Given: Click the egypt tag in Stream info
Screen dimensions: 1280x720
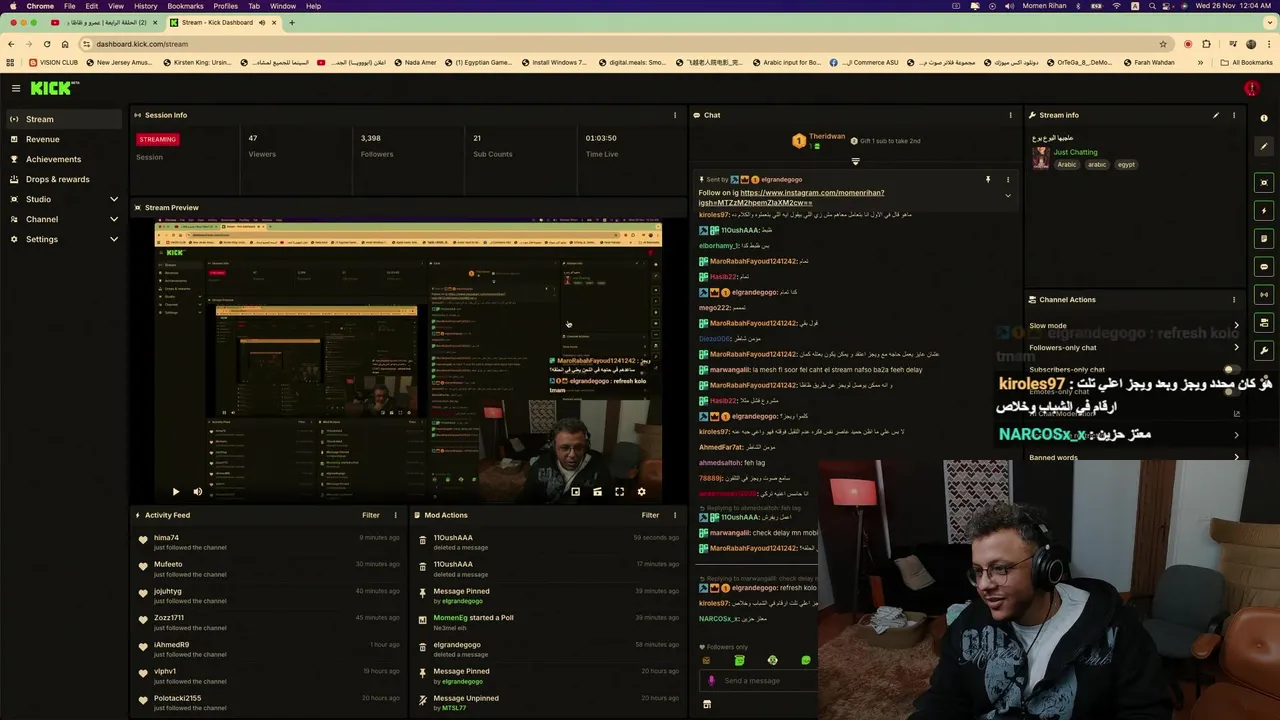Looking at the screenshot, I should [x=1126, y=165].
